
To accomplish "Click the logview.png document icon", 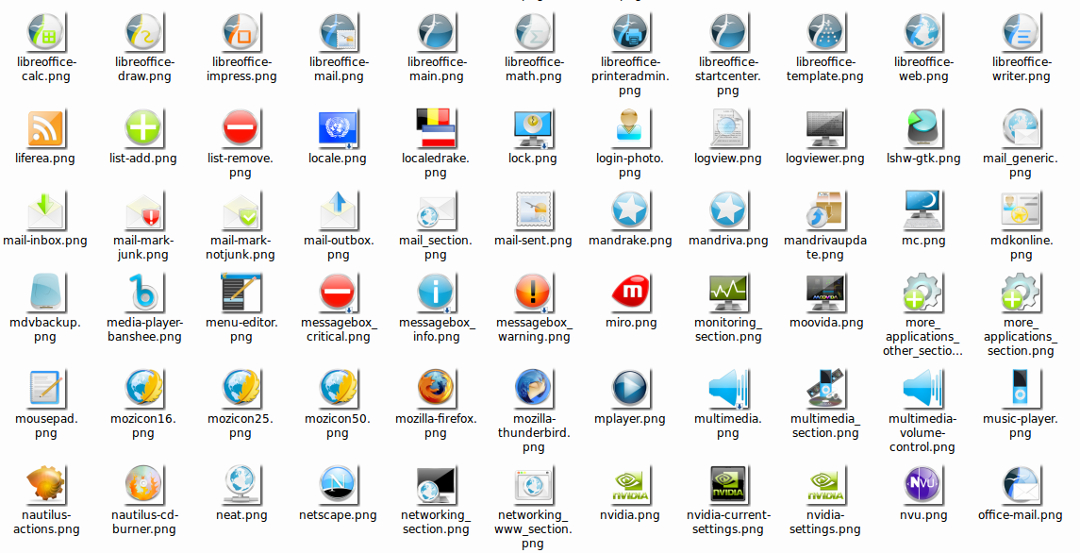I will point(727,129).
